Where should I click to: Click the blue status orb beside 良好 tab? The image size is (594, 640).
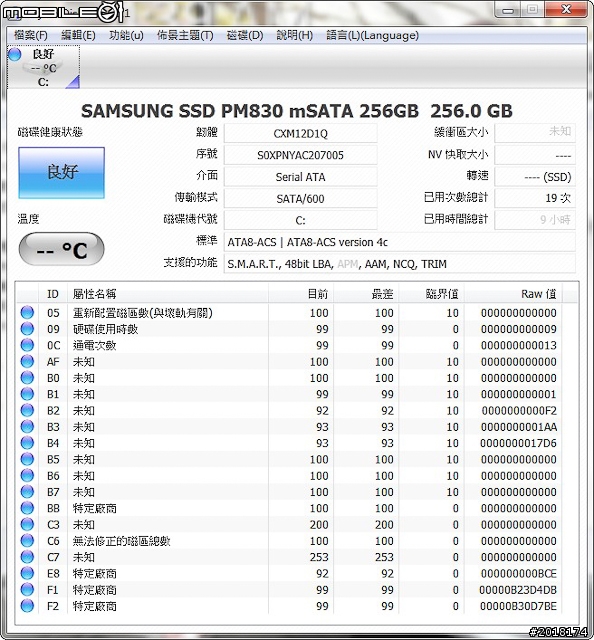(14, 54)
